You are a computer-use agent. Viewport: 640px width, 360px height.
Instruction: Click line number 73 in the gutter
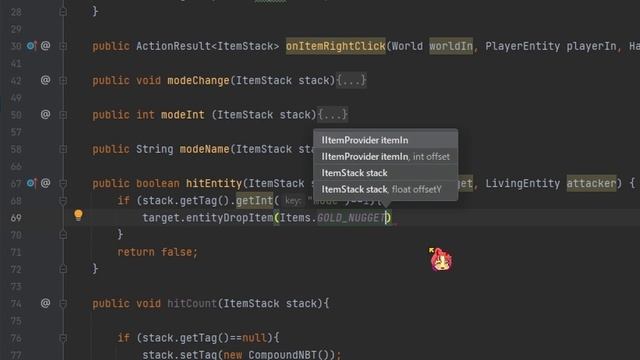click(16, 287)
